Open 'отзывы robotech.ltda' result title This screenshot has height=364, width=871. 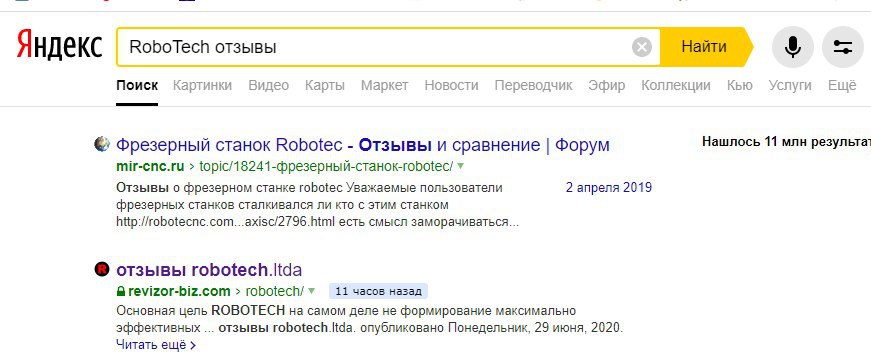pyautogui.click(x=209, y=271)
